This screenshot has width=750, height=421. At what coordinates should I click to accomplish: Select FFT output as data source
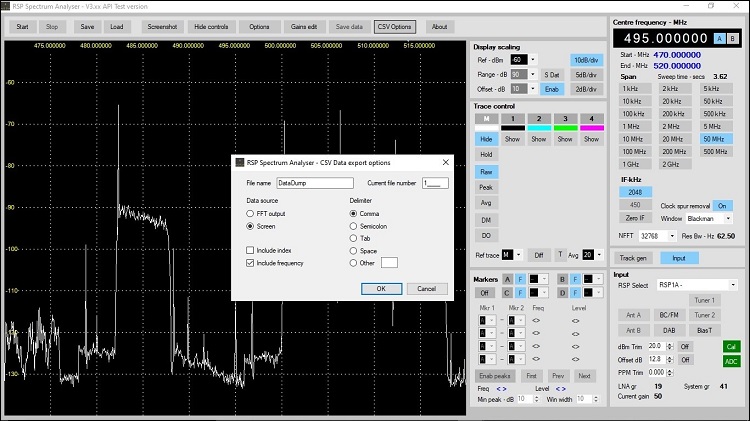click(250, 213)
